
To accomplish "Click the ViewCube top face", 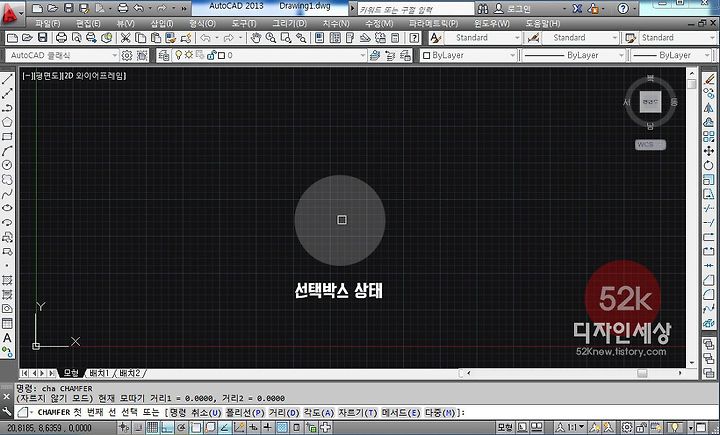I will click(x=650, y=102).
